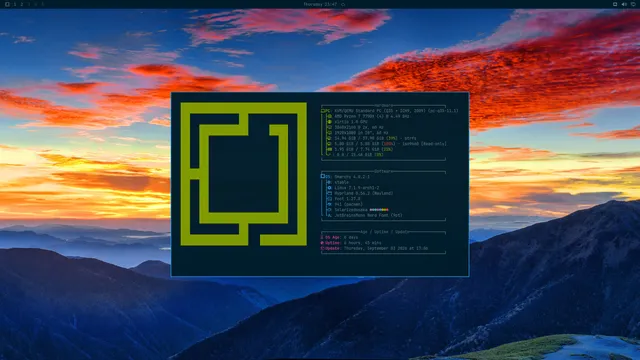
Task: Click the network icon beside the speaker icon
Action: pos(615,4)
